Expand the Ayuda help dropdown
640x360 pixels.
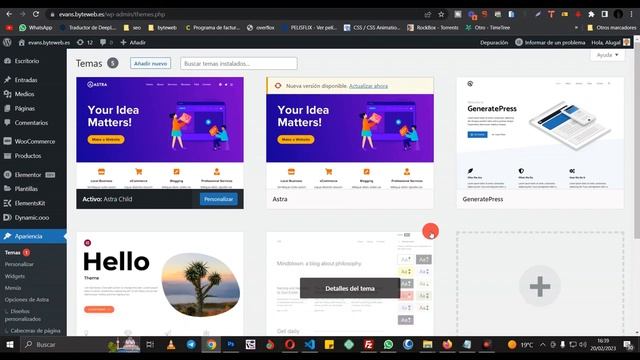point(607,55)
